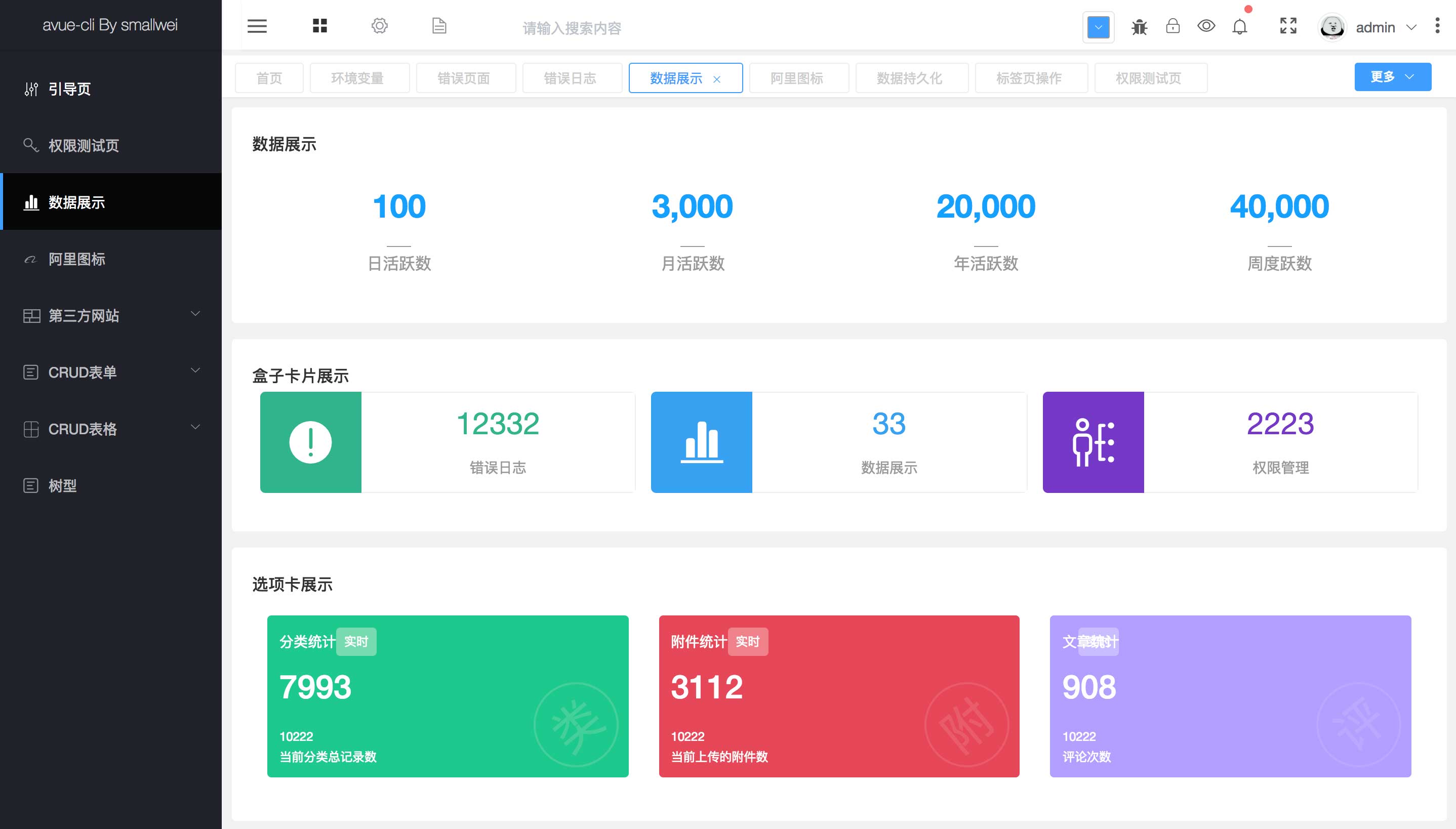
Task: Click icon beside sidebar 阿里图标
Action: (x=30, y=260)
